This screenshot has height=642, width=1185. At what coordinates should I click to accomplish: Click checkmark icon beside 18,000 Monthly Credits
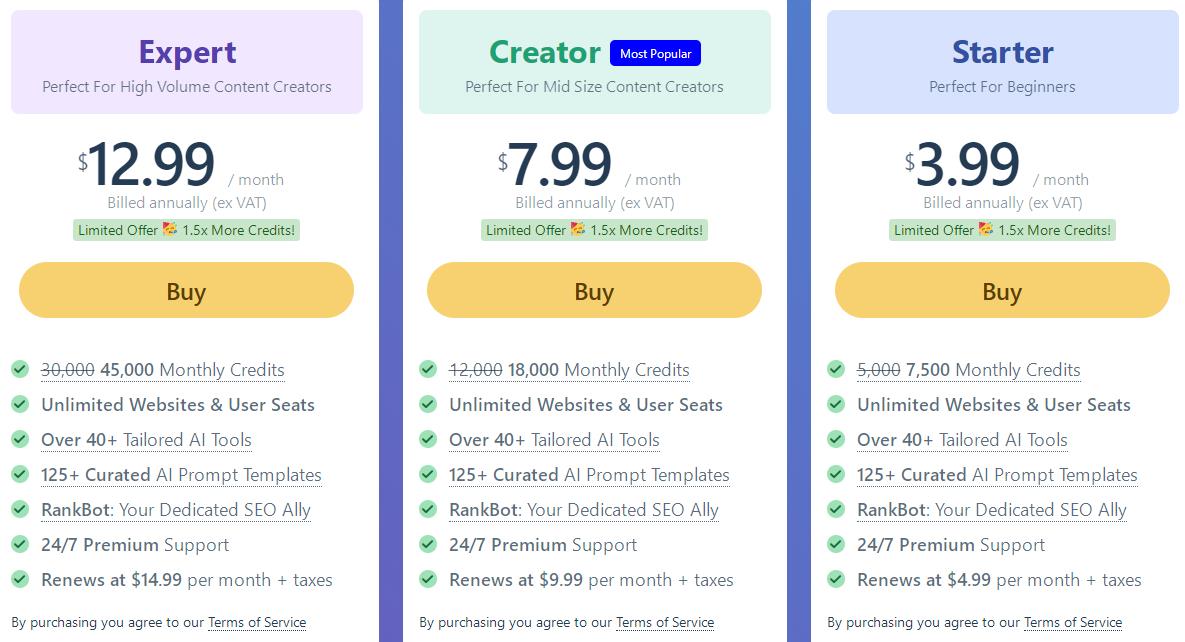click(x=428, y=369)
